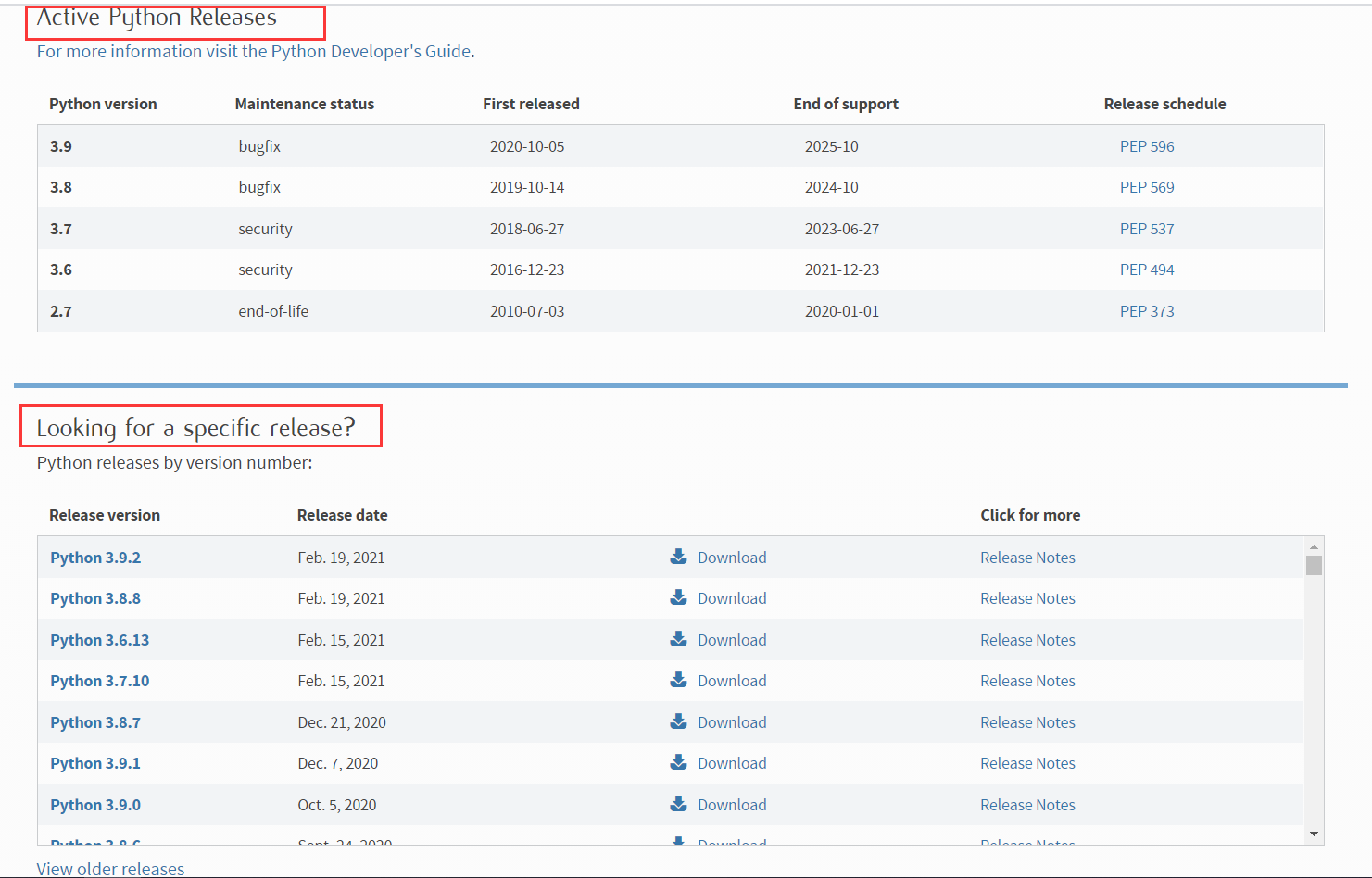
Task: Click download icon for Python 3.6.13
Action: (679, 639)
